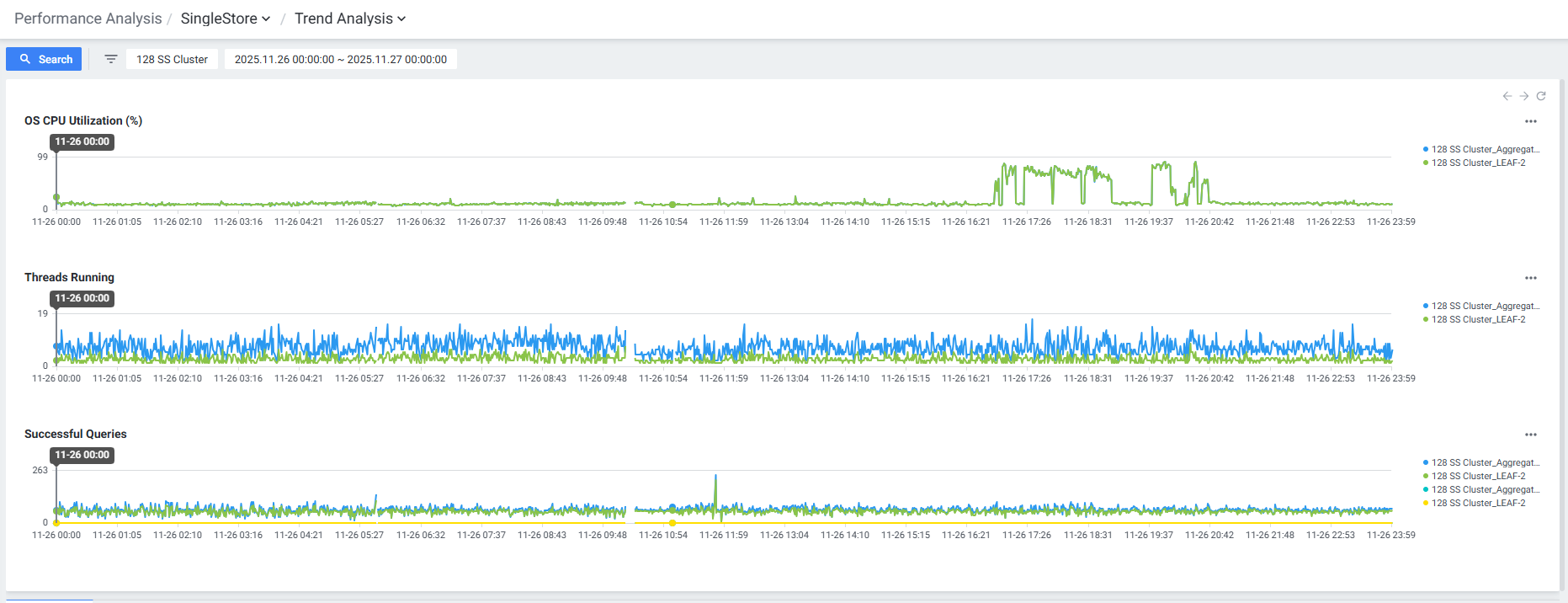The image size is (1568, 603).
Task: Hide Aggregator series in Threads Running legend
Action: click(x=1484, y=307)
